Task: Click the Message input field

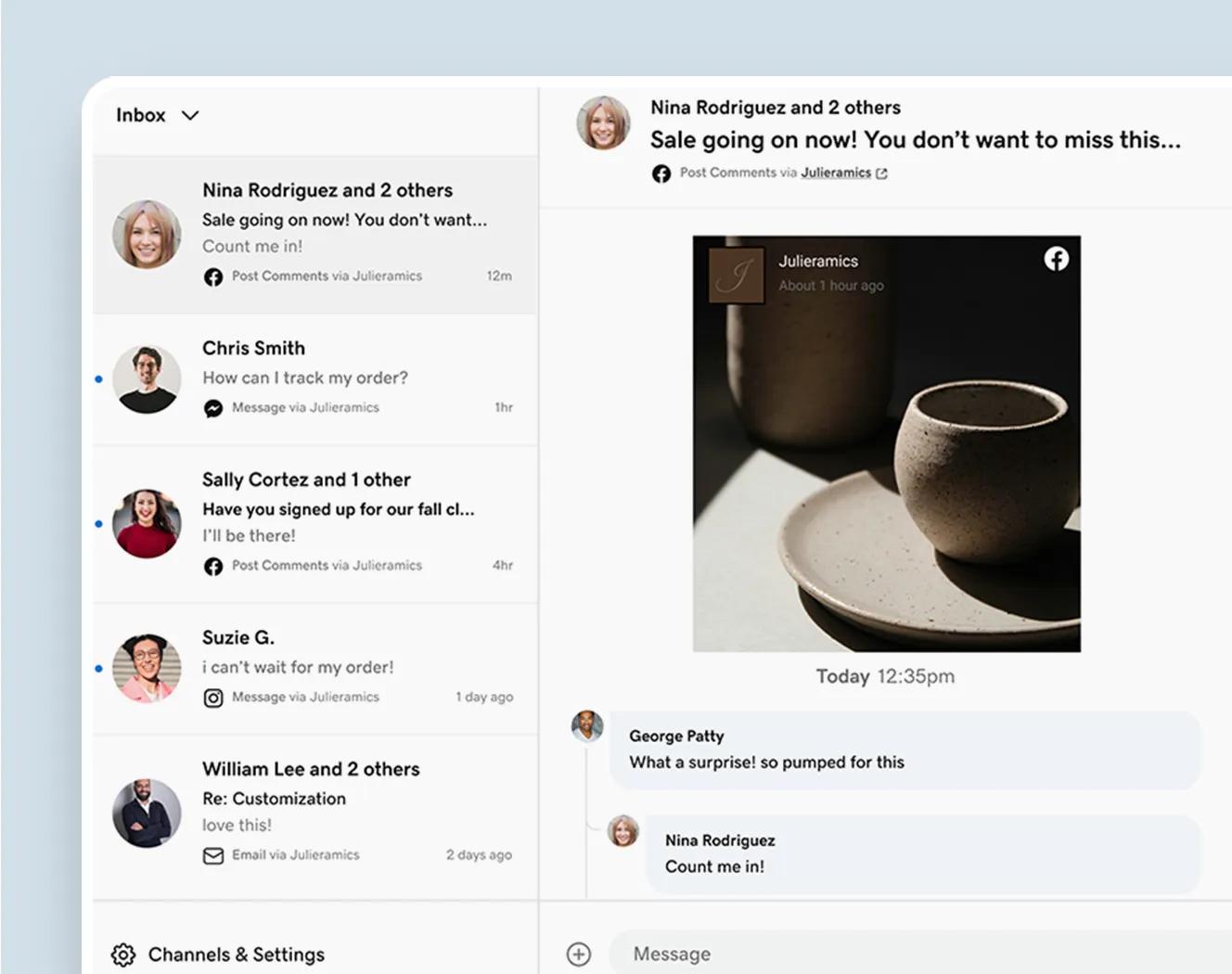Action: (920, 954)
